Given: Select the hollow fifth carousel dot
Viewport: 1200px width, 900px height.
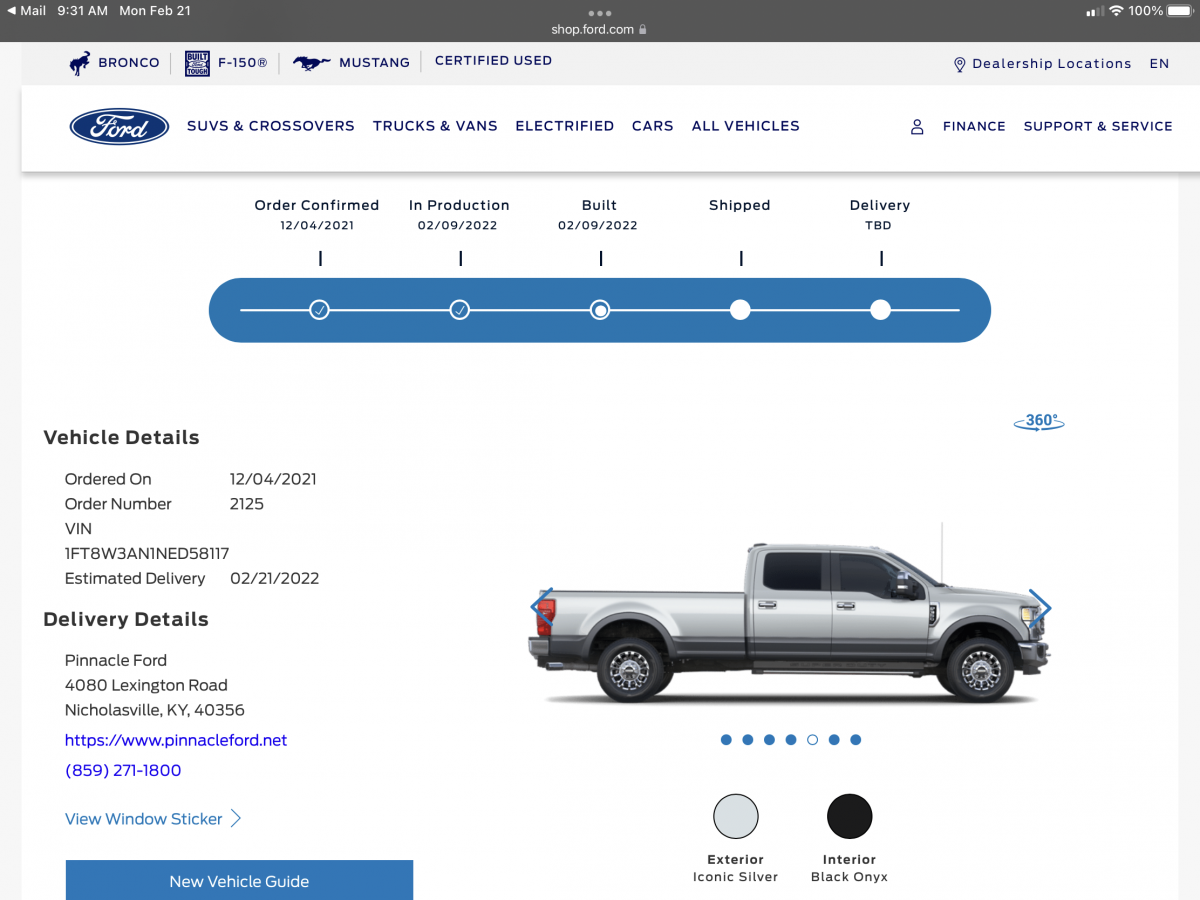Looking at the screenshot, I should pyautogui.click(x=812, y=740).
